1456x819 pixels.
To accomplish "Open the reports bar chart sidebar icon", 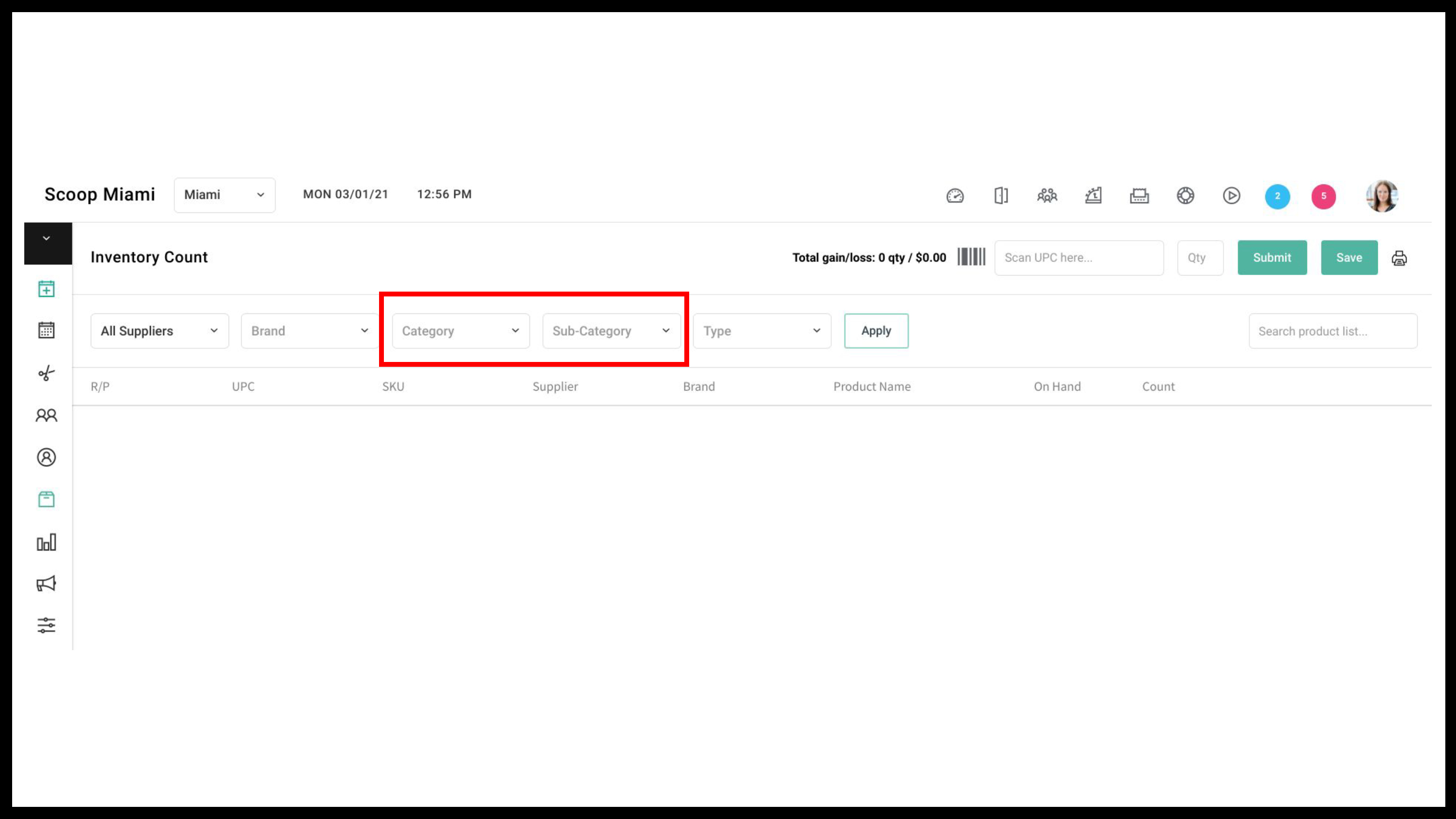I will [x=46, y=542].
